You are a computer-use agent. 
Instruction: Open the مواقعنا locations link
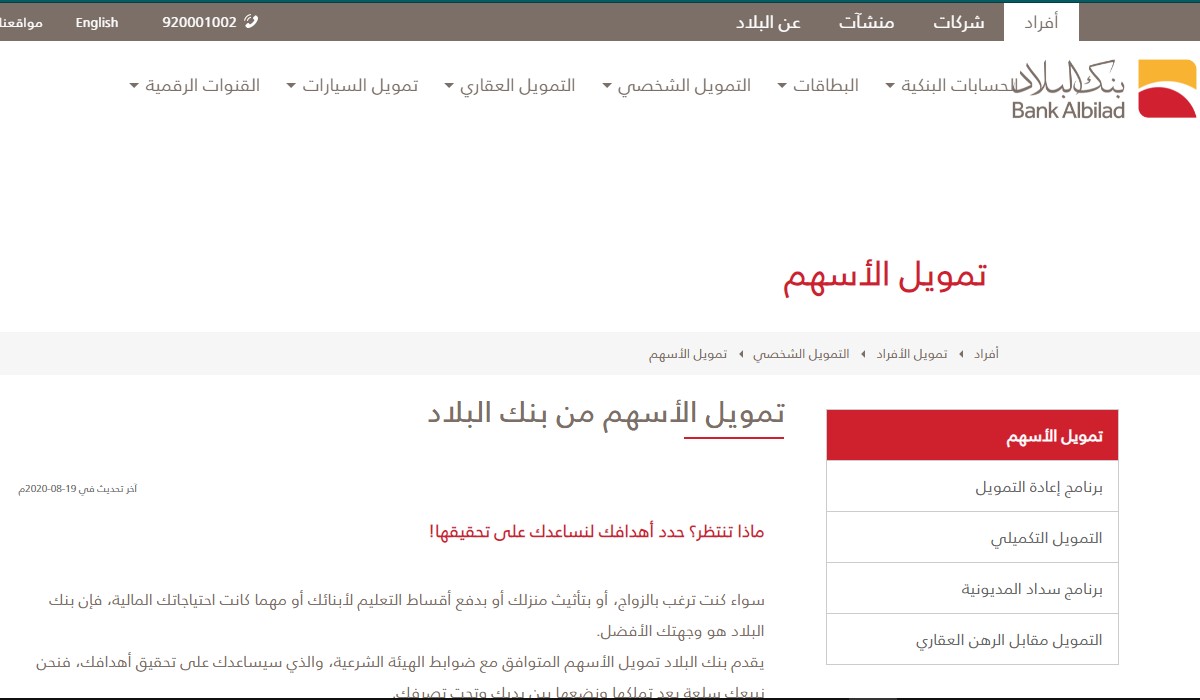(21, 22)
